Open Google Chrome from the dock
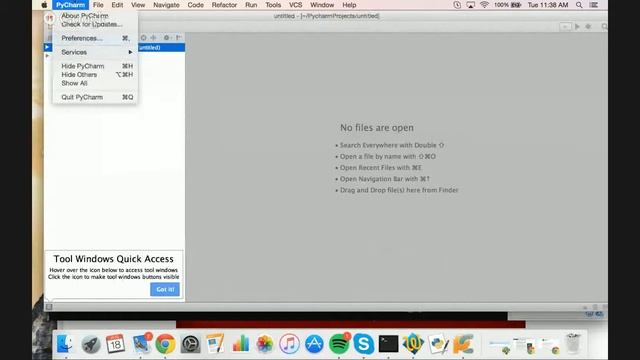Viewport: 640px width, 360px height. coord(165,344)
